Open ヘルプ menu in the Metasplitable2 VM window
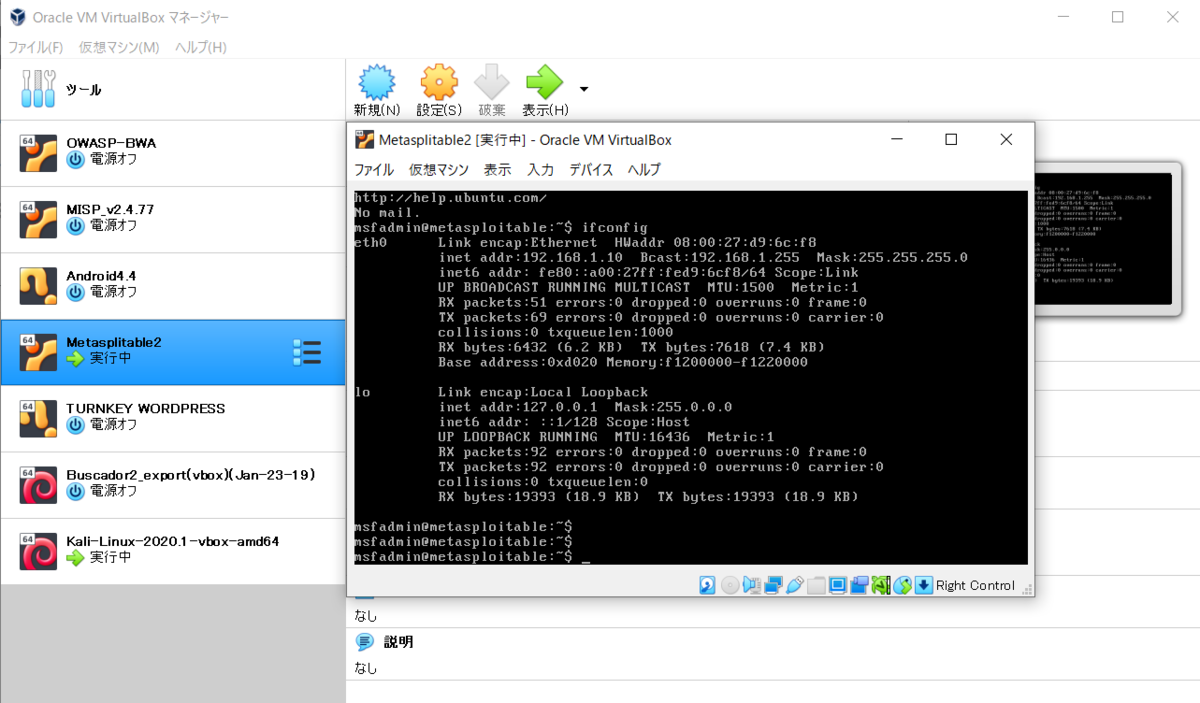Screen dimensions: 1200x703 coord(644,170)
